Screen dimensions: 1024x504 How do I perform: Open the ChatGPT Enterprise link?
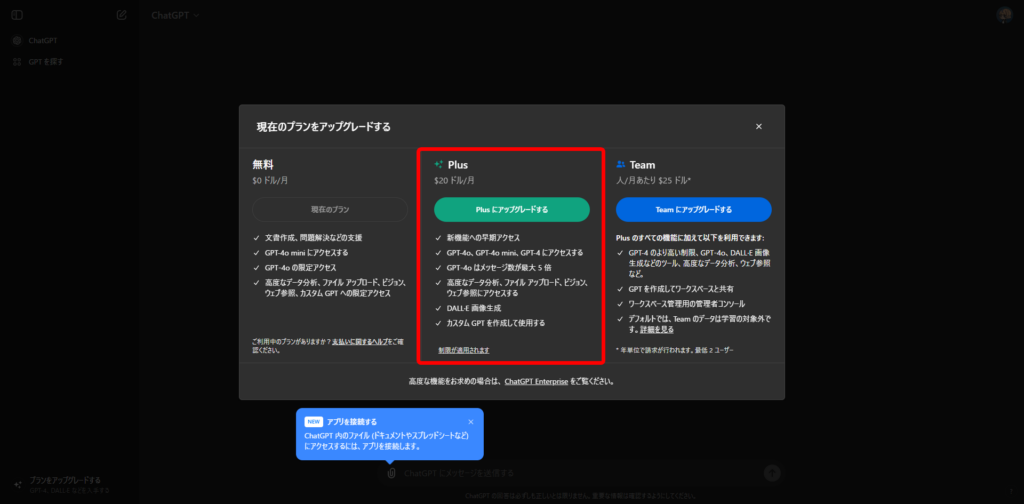(536, 381)
